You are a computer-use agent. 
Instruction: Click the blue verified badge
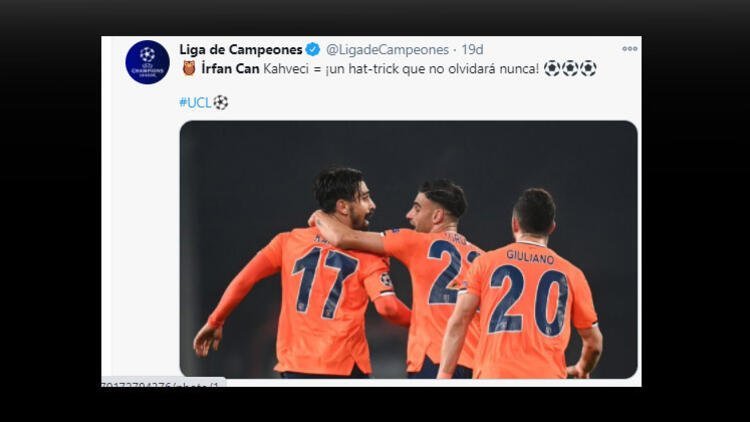tap(313, 49)
